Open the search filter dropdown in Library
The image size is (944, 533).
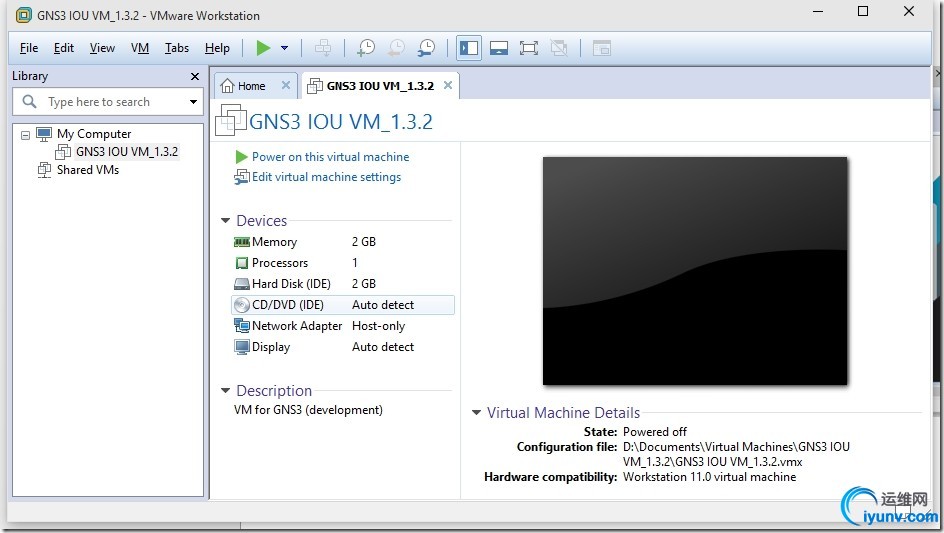[x=193, y=102]
